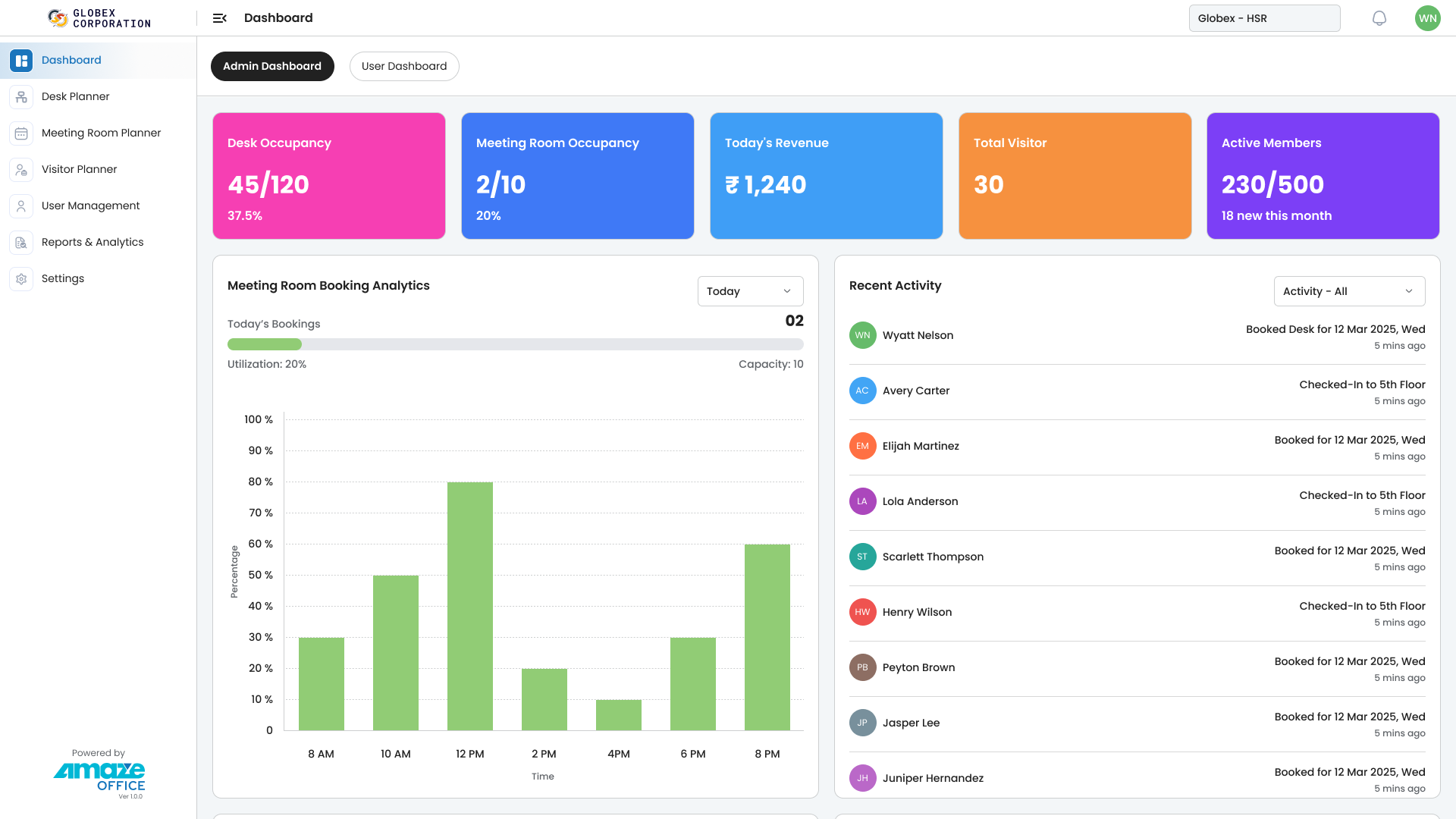Click the WN profile avatar
The image size is (1456, 819).
pyautogui.click(x=1428, y=17)
